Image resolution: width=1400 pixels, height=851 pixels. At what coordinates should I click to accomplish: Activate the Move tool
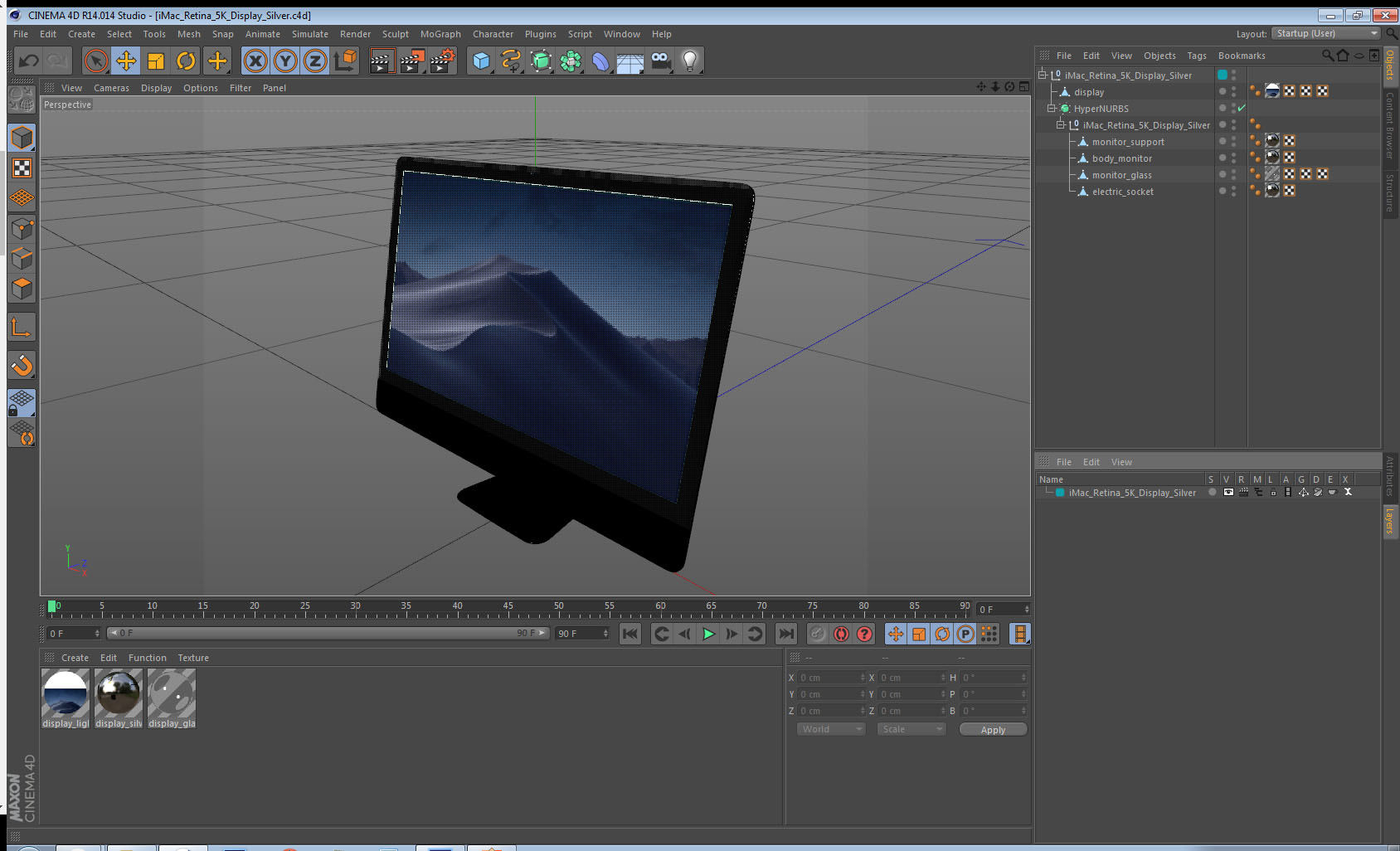126,61
